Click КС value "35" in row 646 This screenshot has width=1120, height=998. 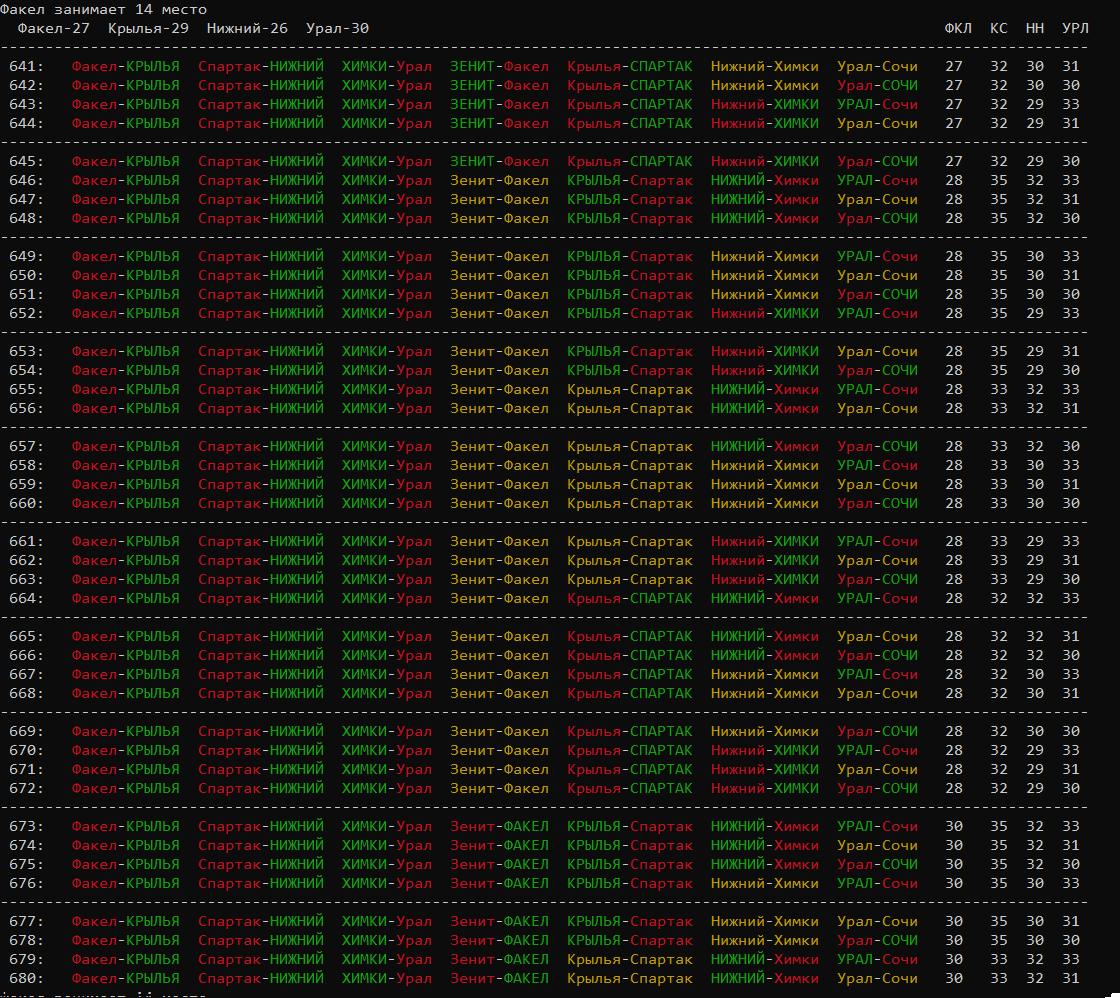pyautogui.click(x=999, y=180)
